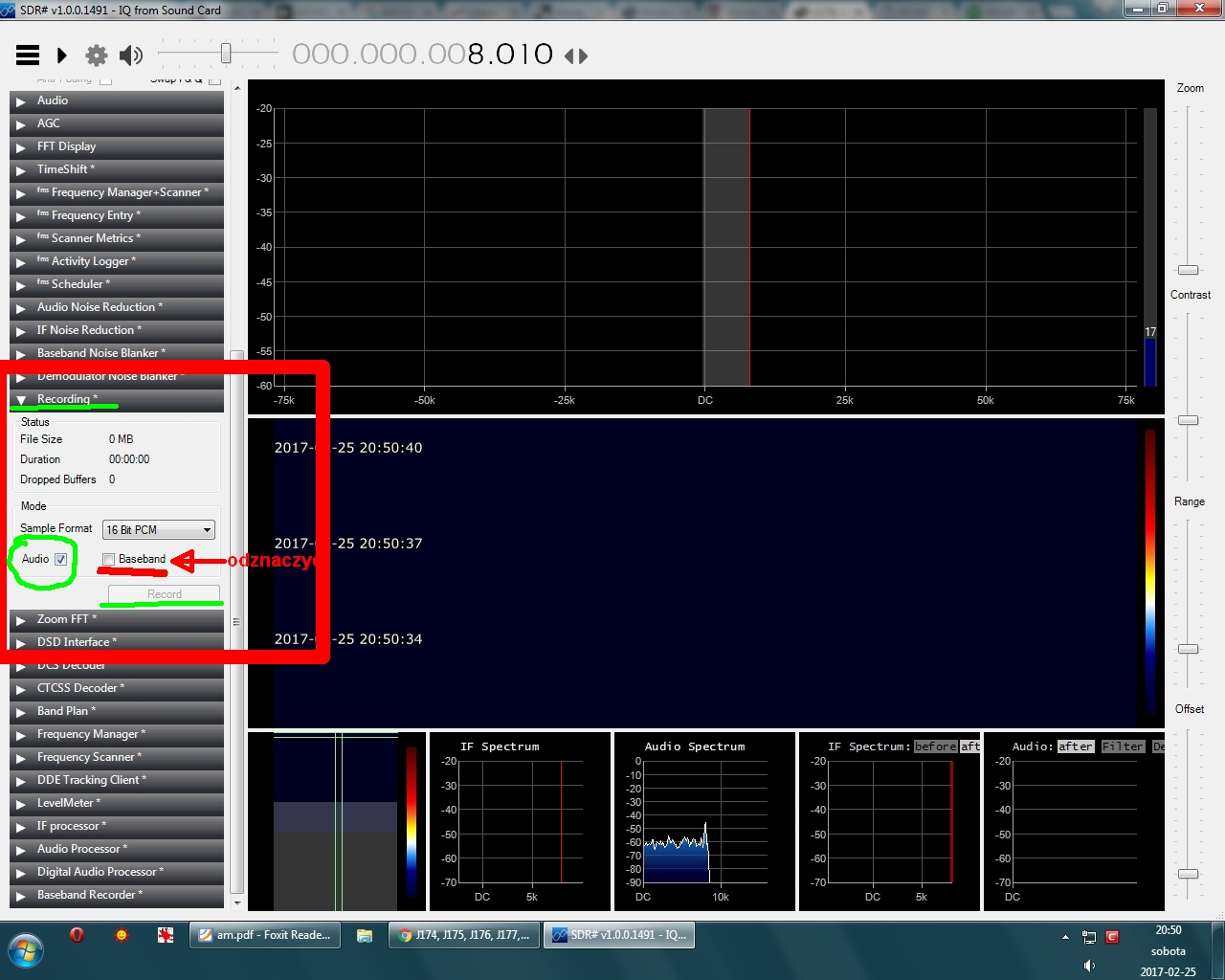The image size is (1225, 980).
Task: Expand the Digital Audio Processor section
Action: pyautogui.click(x=117, y=872)
